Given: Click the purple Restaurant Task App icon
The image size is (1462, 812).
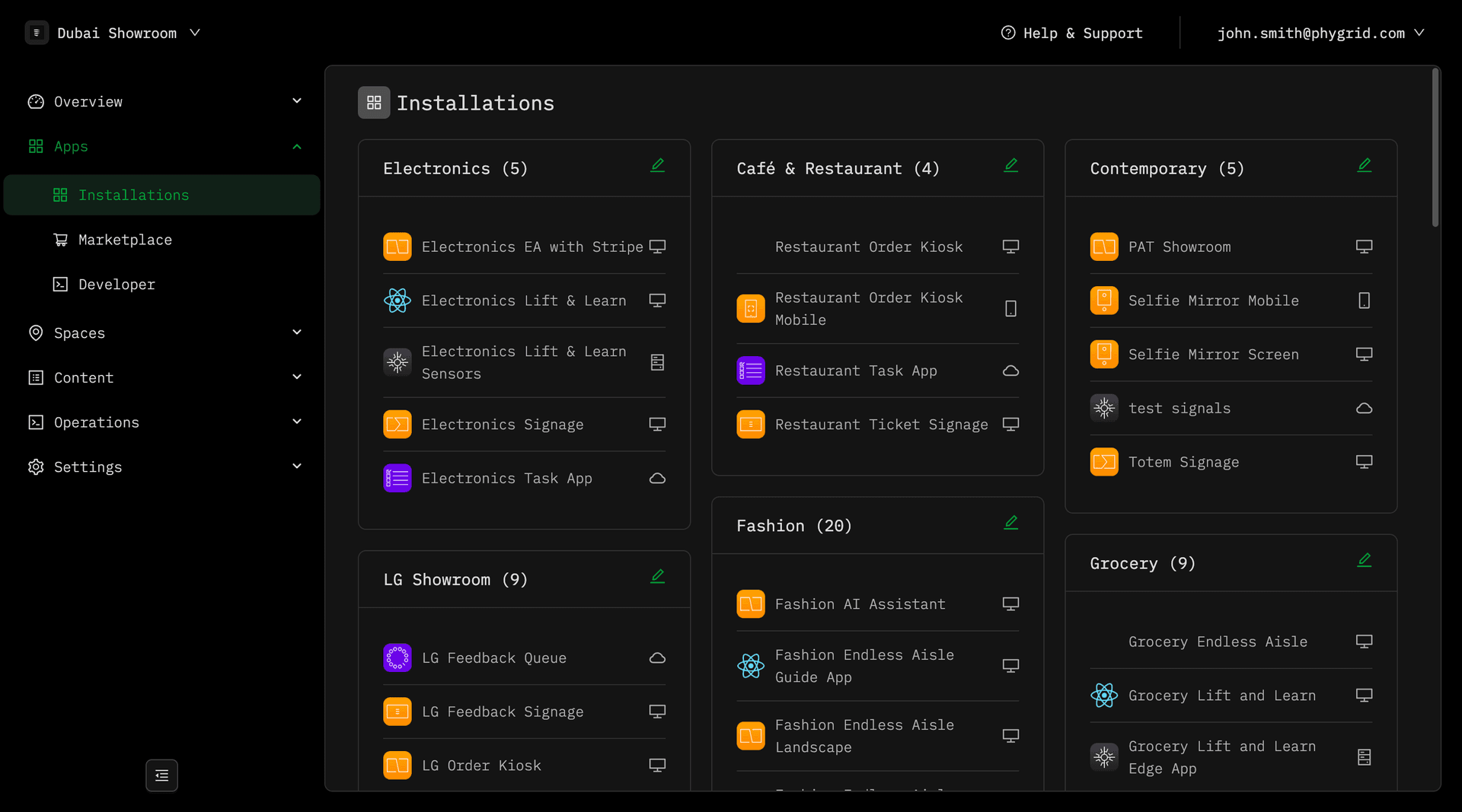Looking at the screenshot, I should pyautogui.click(x=750, y=371).
